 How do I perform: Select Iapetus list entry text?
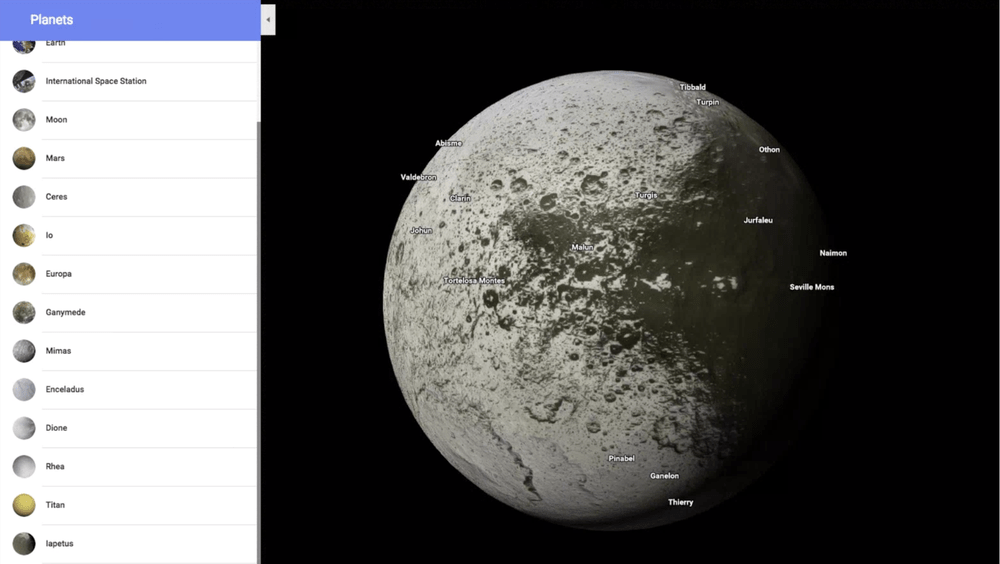(59, 544)
